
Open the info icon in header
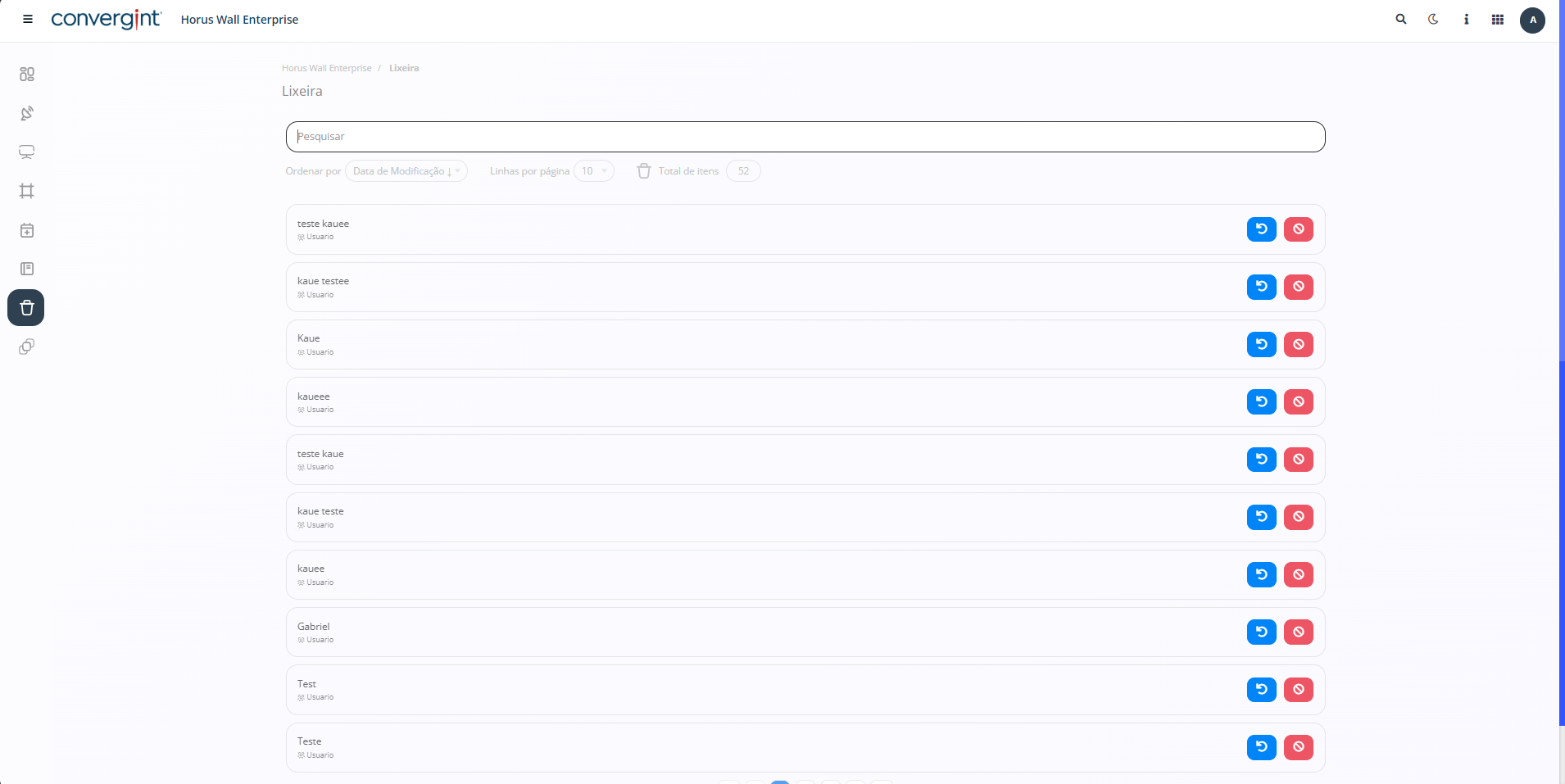click(1466, 20)
